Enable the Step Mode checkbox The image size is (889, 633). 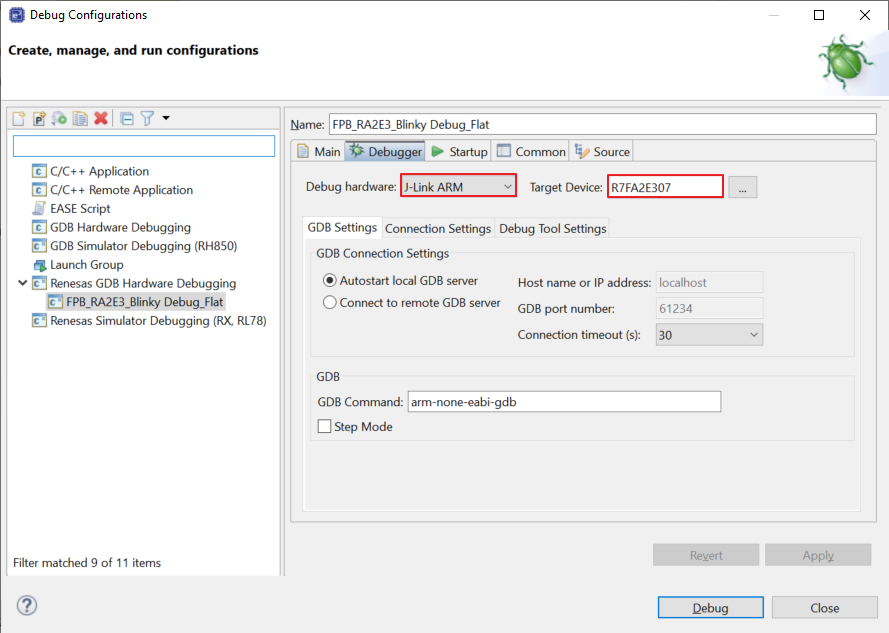click(324, 427)
